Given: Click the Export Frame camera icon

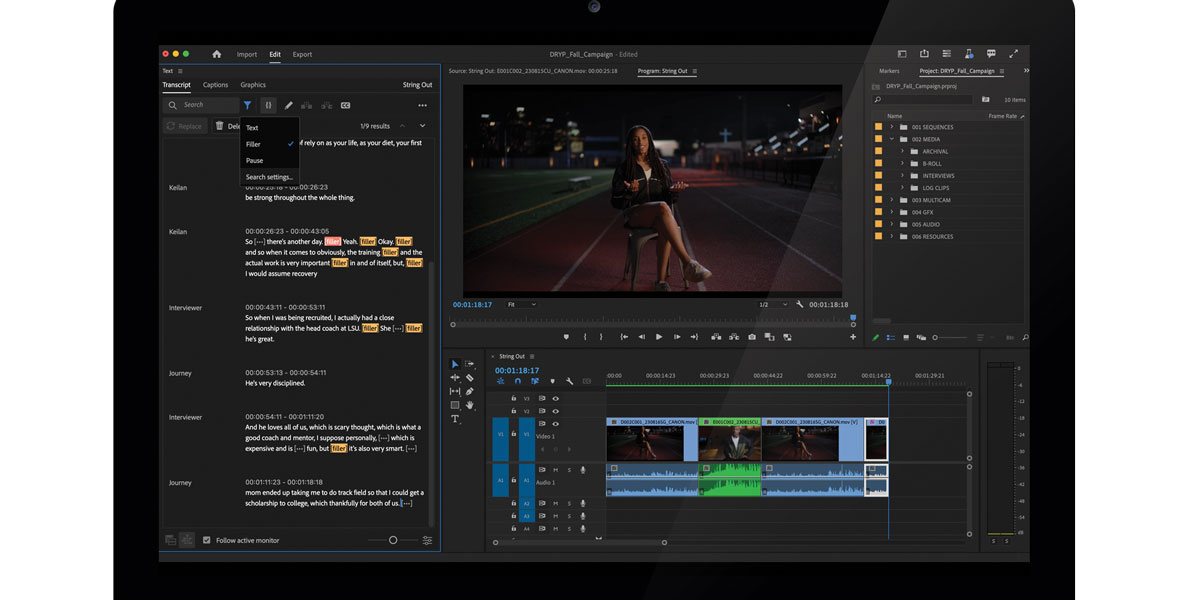Looking at the screenshot, I should 751,337.
